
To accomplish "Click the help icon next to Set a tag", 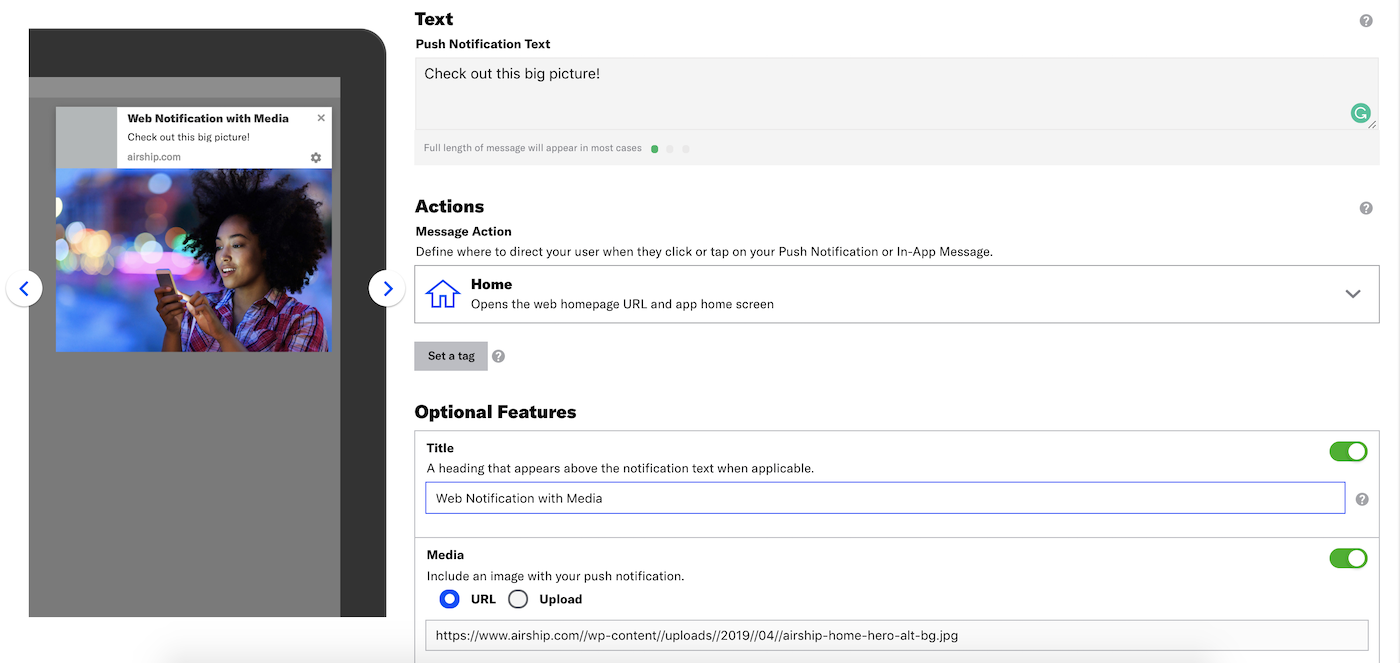I will pos(499,356).
